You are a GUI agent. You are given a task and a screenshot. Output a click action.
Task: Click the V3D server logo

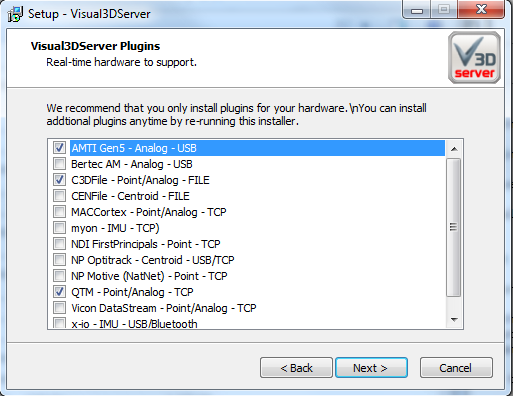[x=474, y=57]
